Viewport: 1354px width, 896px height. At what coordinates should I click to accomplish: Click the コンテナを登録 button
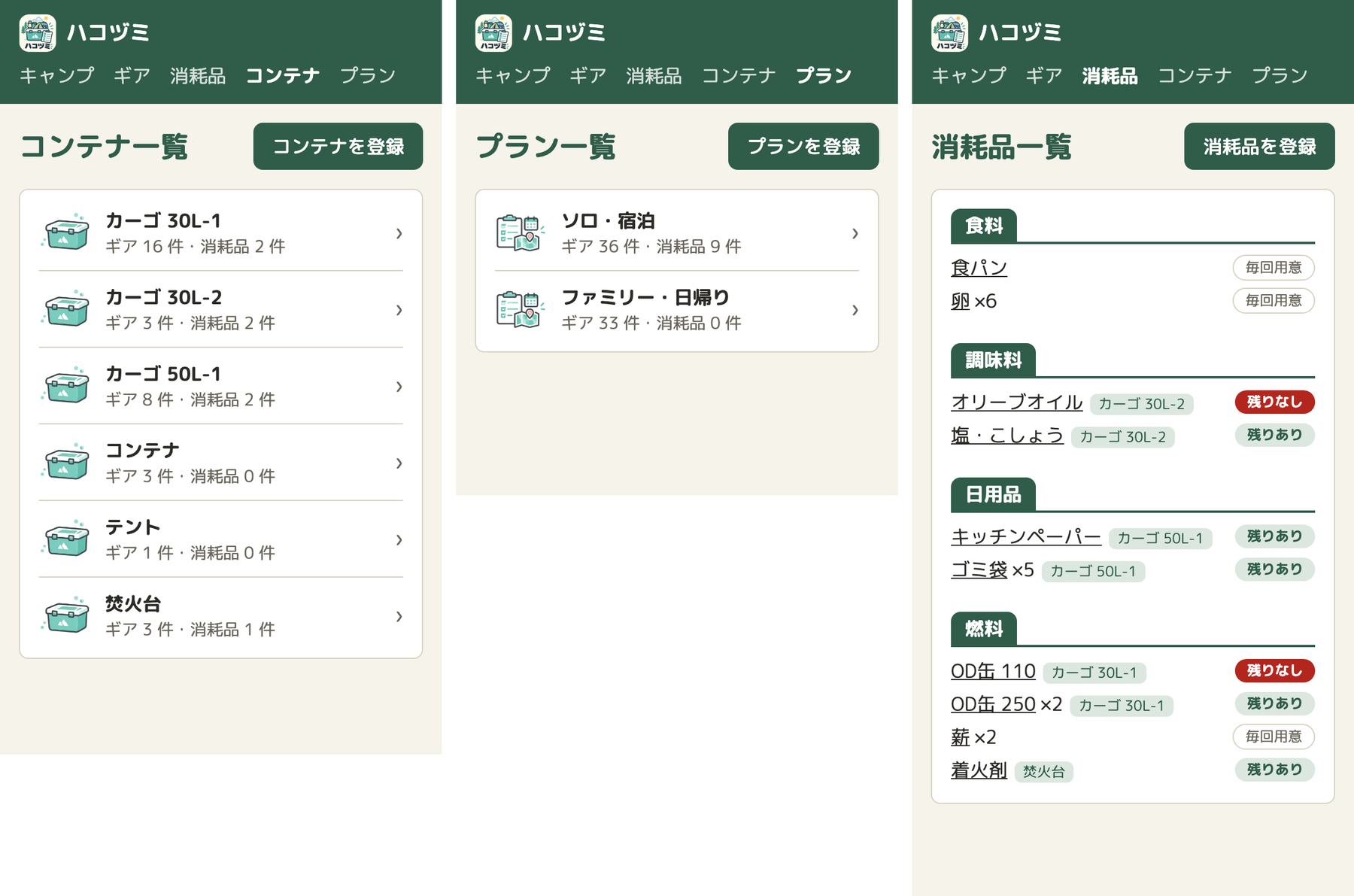(338, 146)
